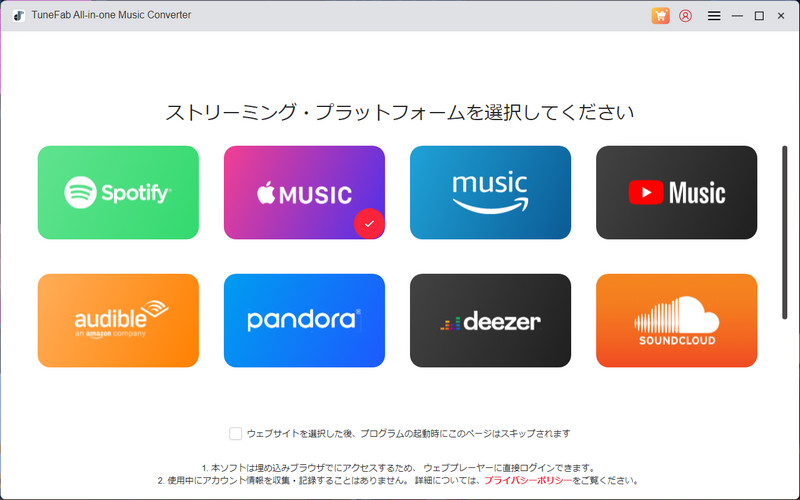Close the TuneFab Music Converter window
Viewport: 800px width, 500px height.
coord(781,16)
